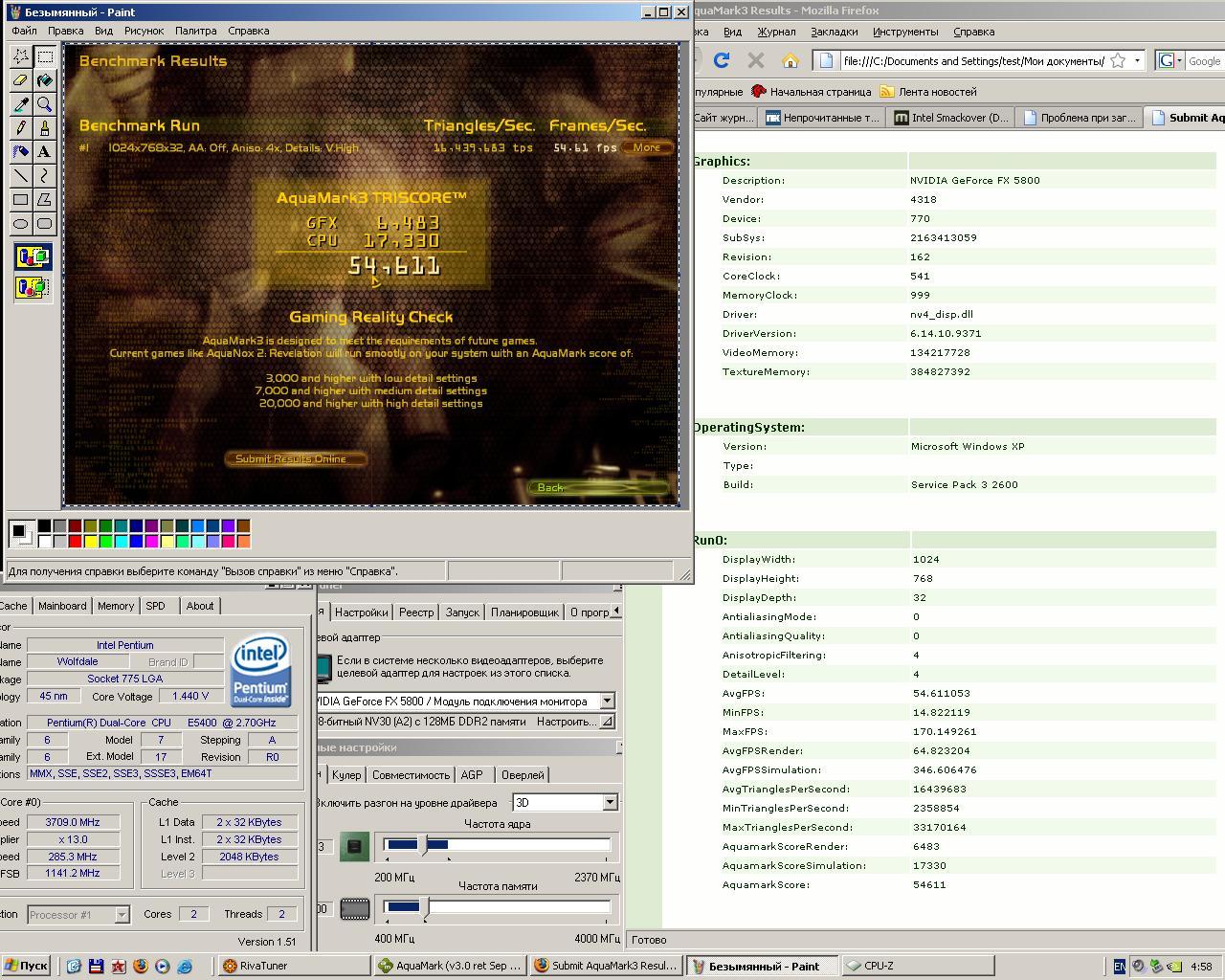Open Firefox menu Инструменты
Screen dimensions: 1225x980
pos(905,32)
